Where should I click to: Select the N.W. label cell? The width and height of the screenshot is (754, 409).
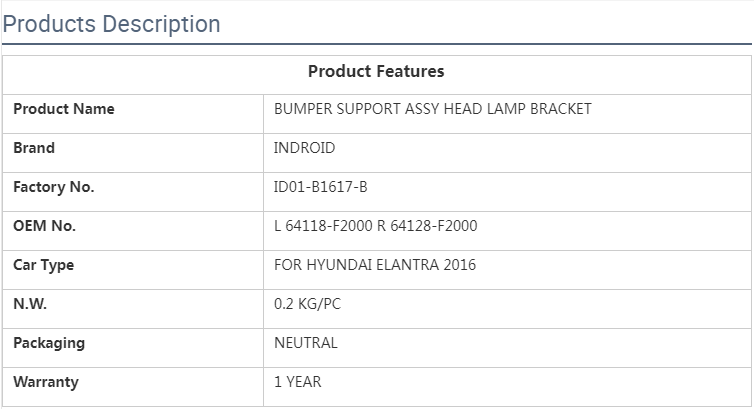point(30,304)
